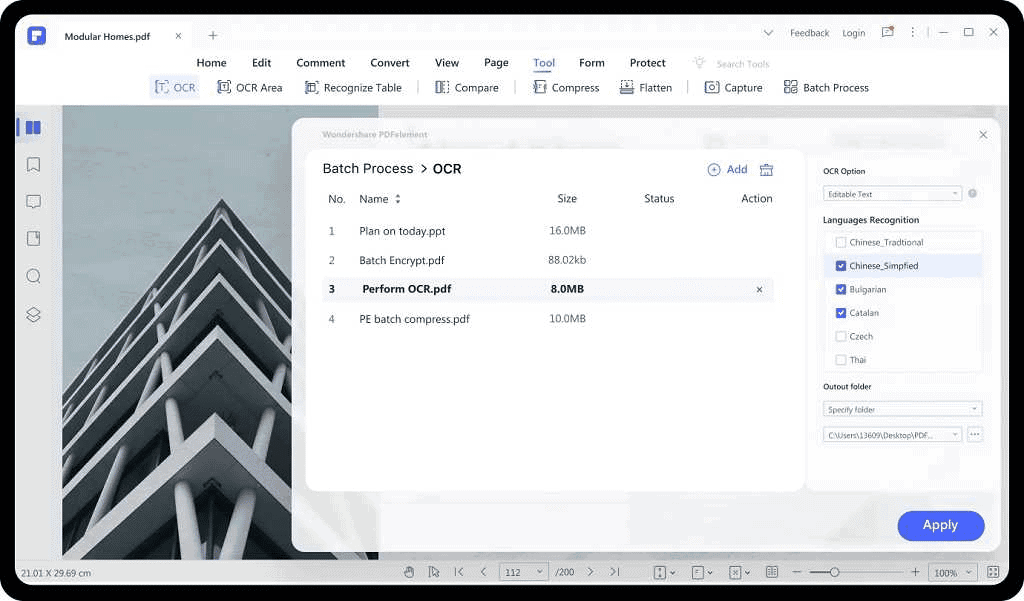Uncheck Chinese_Simplified language

tap(841, 266)
